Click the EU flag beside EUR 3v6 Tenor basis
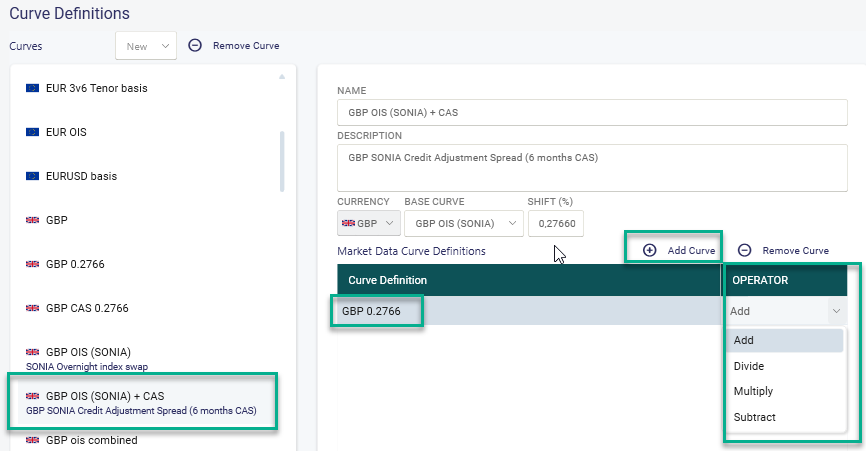Image resolution: width=866 pixels, height=451 pixels. pos(33,88)
